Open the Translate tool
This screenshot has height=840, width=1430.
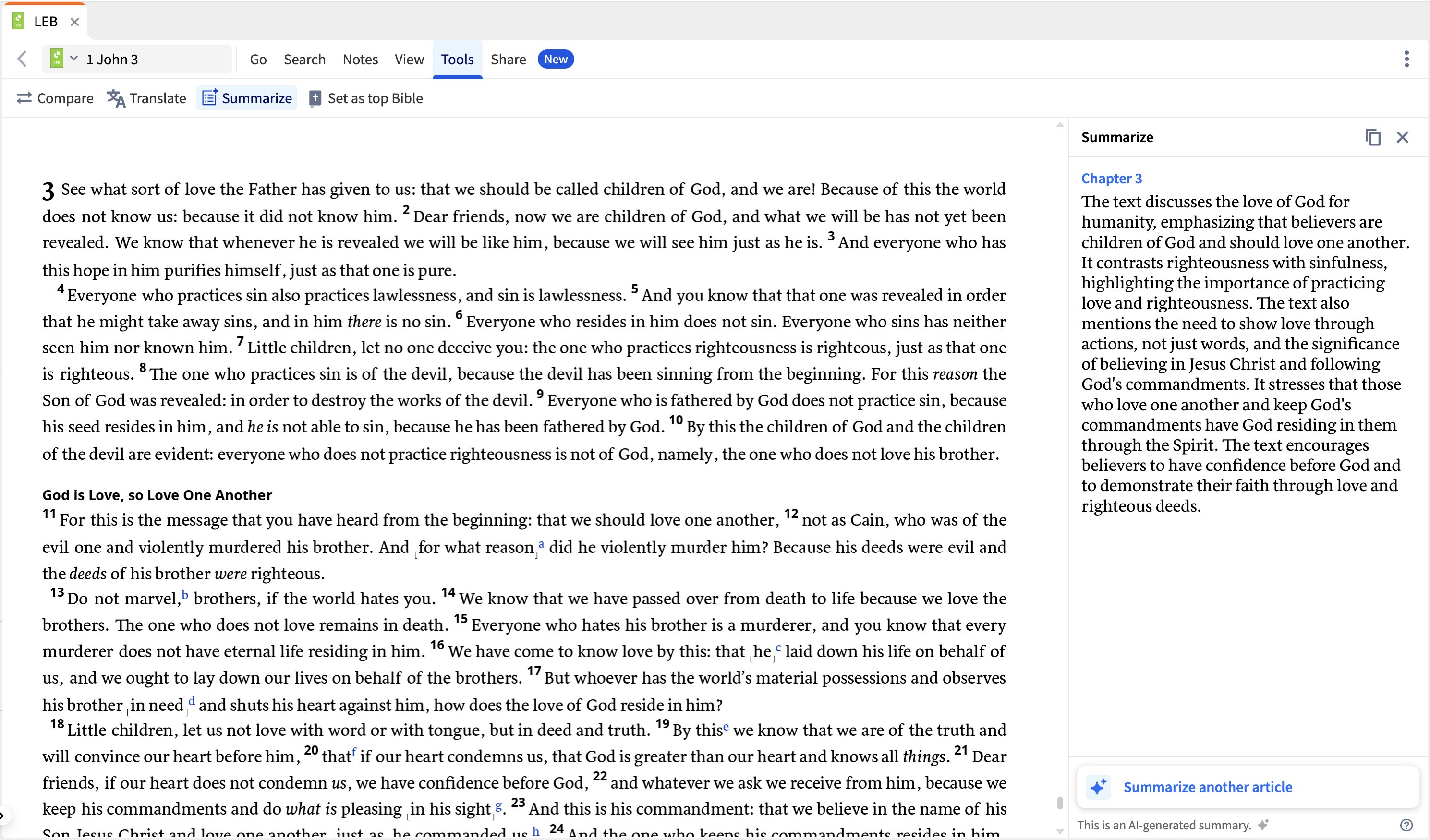tap(158, 98)
